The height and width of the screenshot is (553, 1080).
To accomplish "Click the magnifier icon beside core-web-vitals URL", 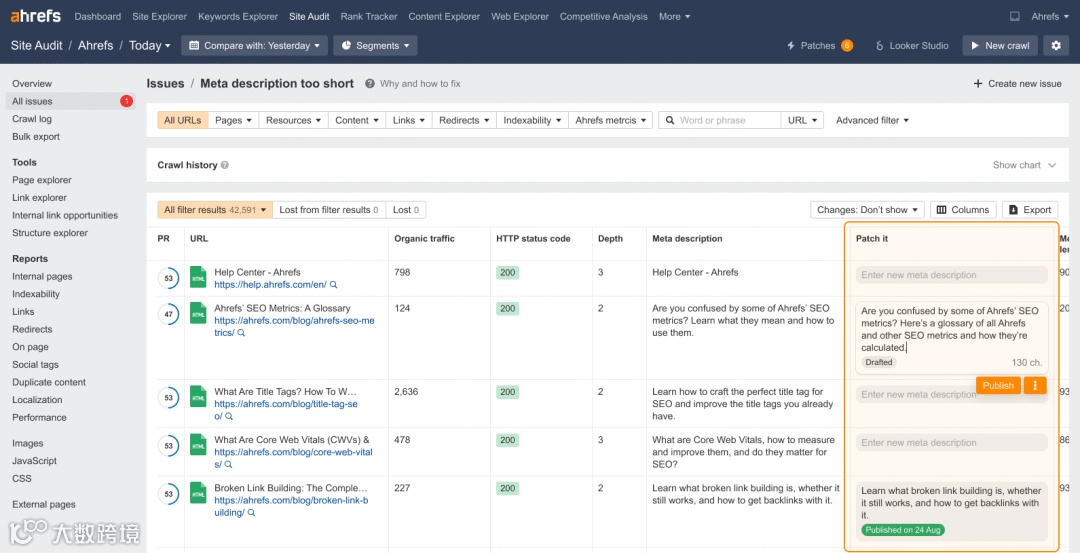I will (229, 464).
